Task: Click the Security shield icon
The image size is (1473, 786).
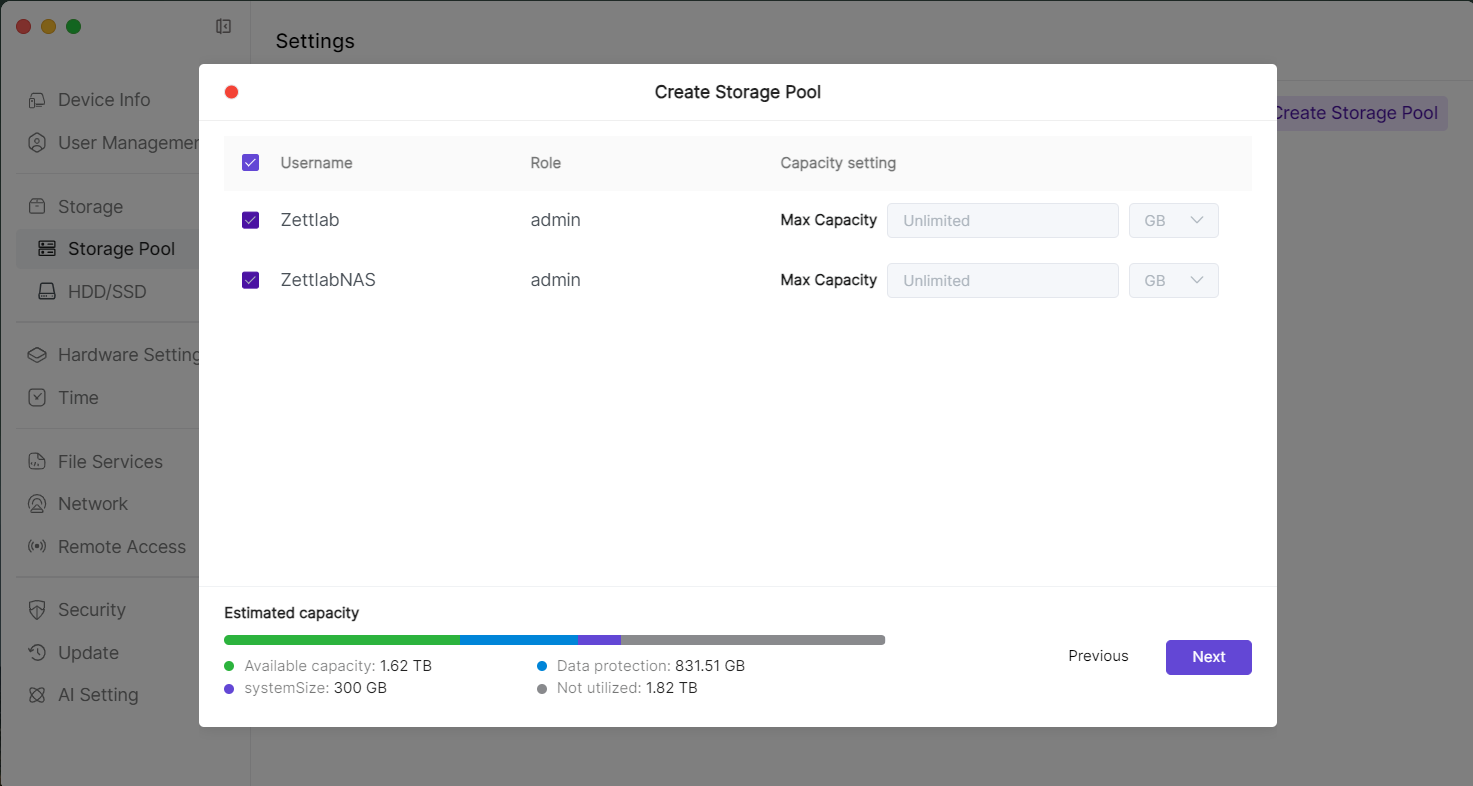Action: click(x=37, y=610)
